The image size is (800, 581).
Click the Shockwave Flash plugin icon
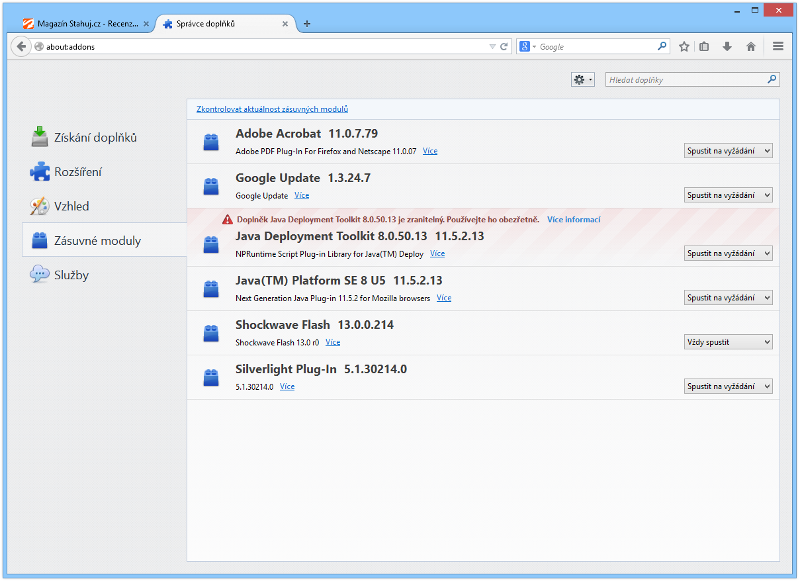[x=211, y=333]
